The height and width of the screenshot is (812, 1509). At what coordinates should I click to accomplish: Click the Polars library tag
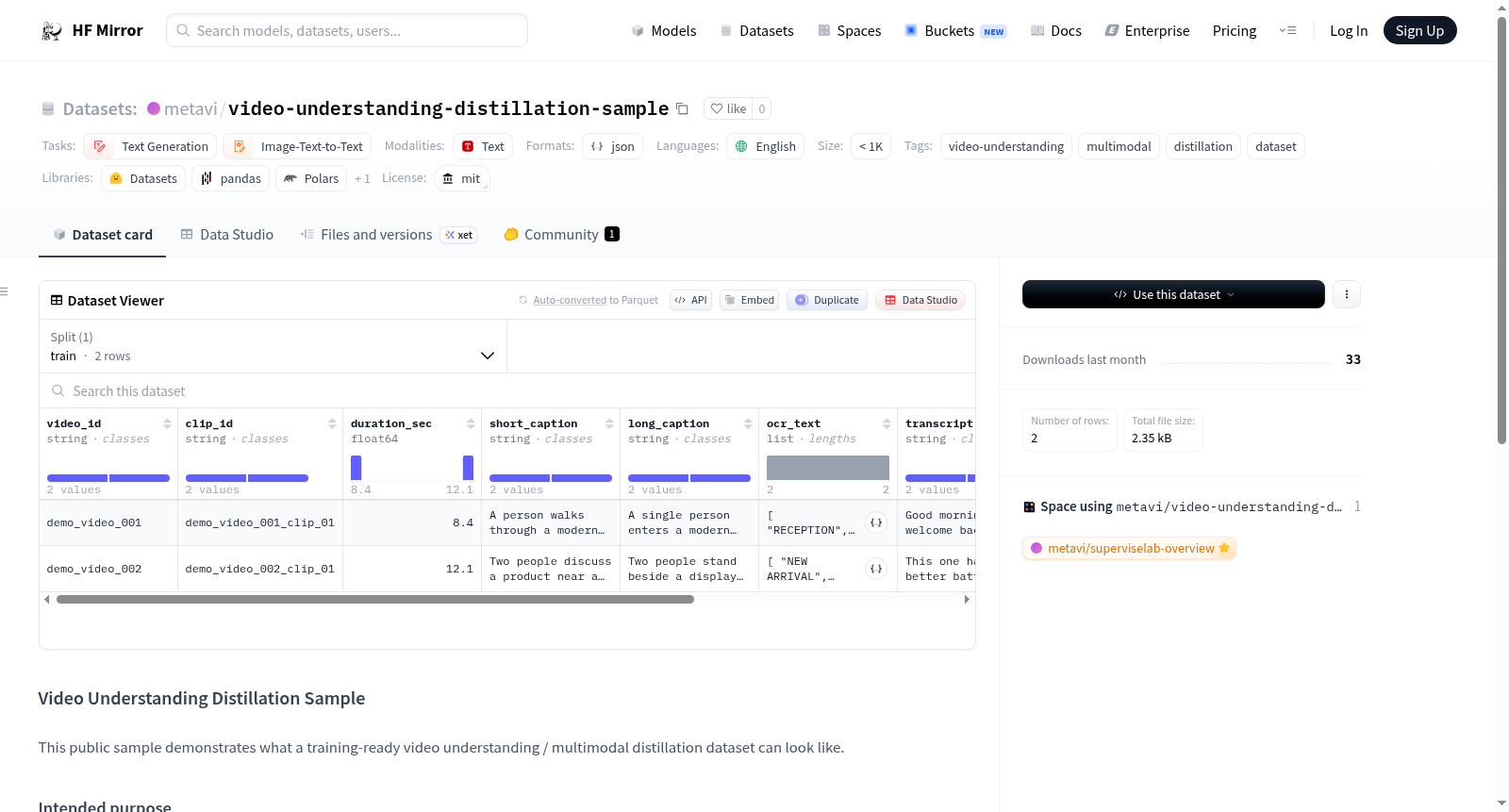311,178
